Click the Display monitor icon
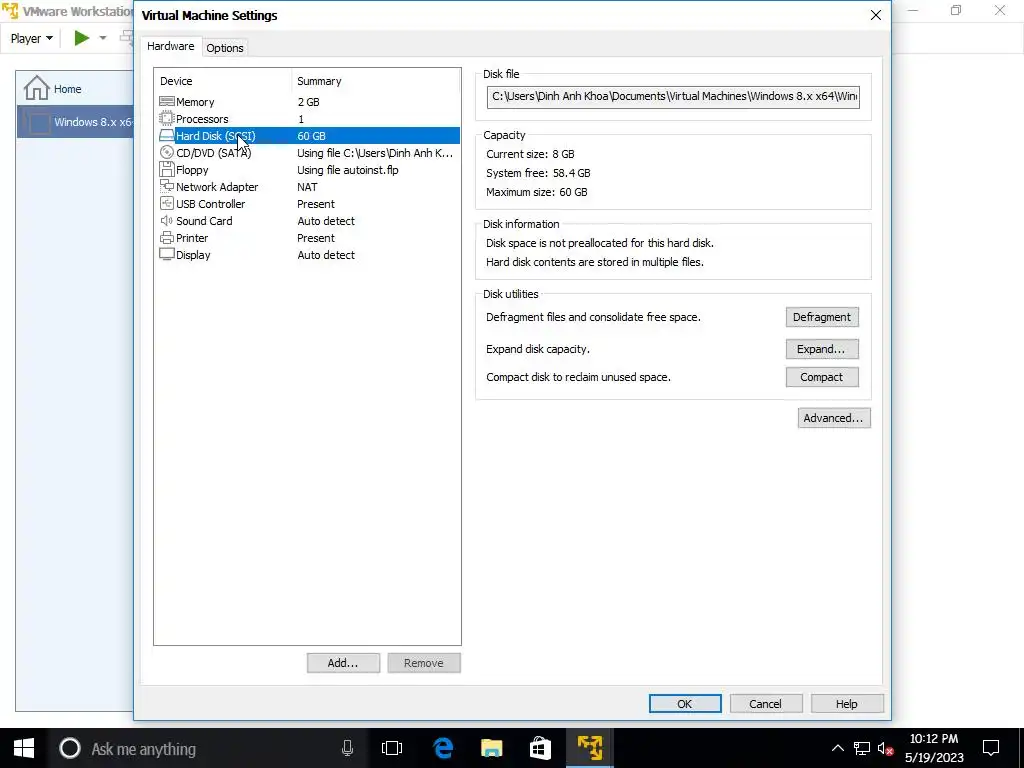The width and height of the screenshot is (1024, 768). [x=167, y=255]
